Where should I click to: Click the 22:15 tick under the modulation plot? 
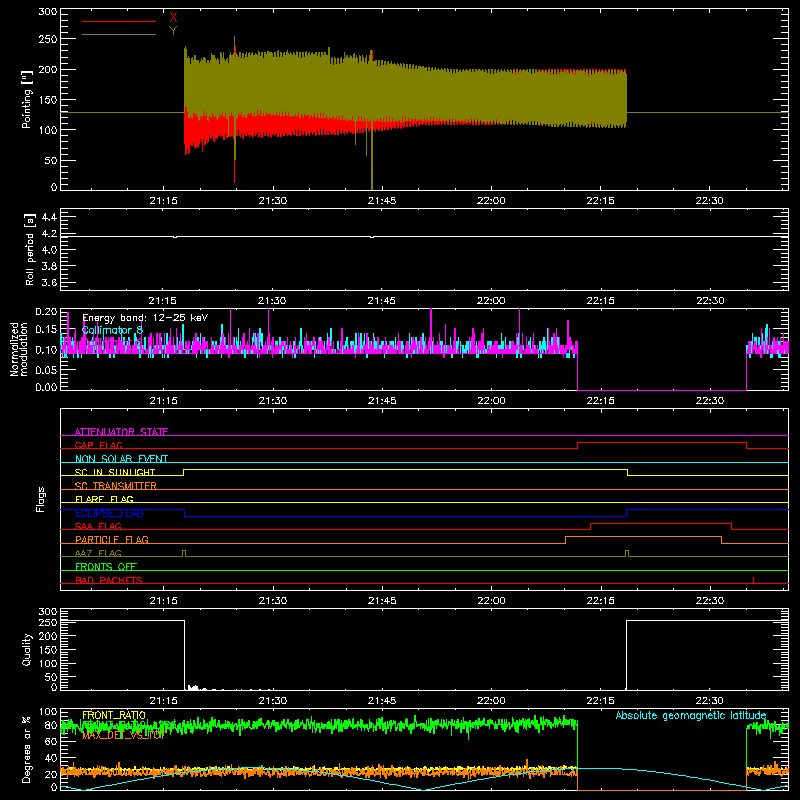[601, 401]
